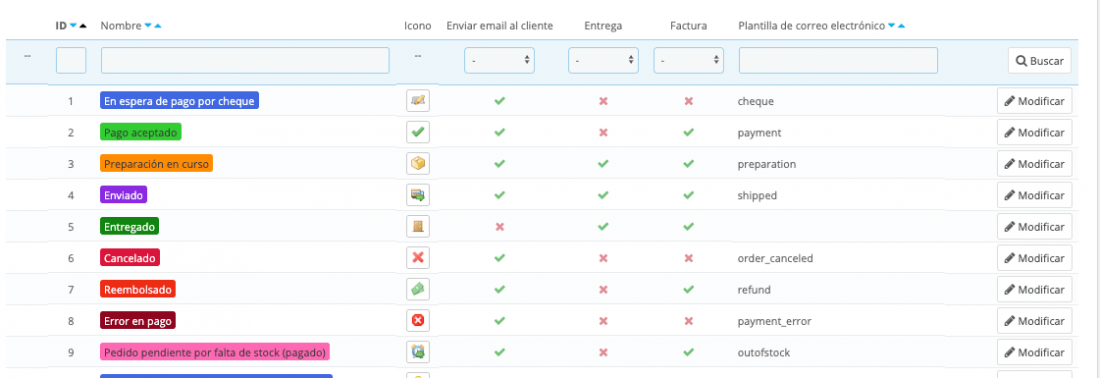Screen dimensions: 1100x378
Task: Toggle the Factura status for Cancelado
Action: pos(689,258)
